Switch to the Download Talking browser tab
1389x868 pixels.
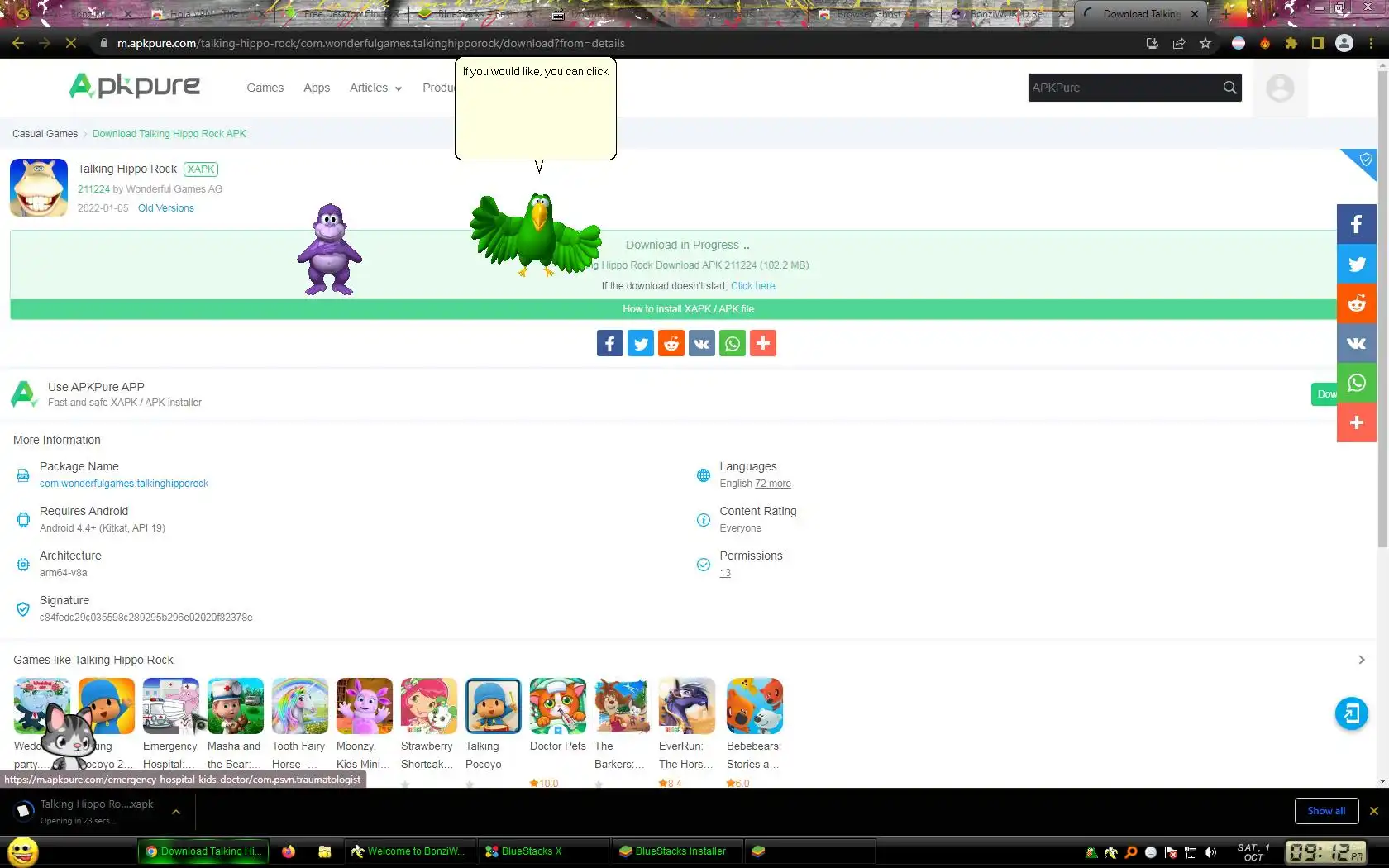[x=1141, y=14]
